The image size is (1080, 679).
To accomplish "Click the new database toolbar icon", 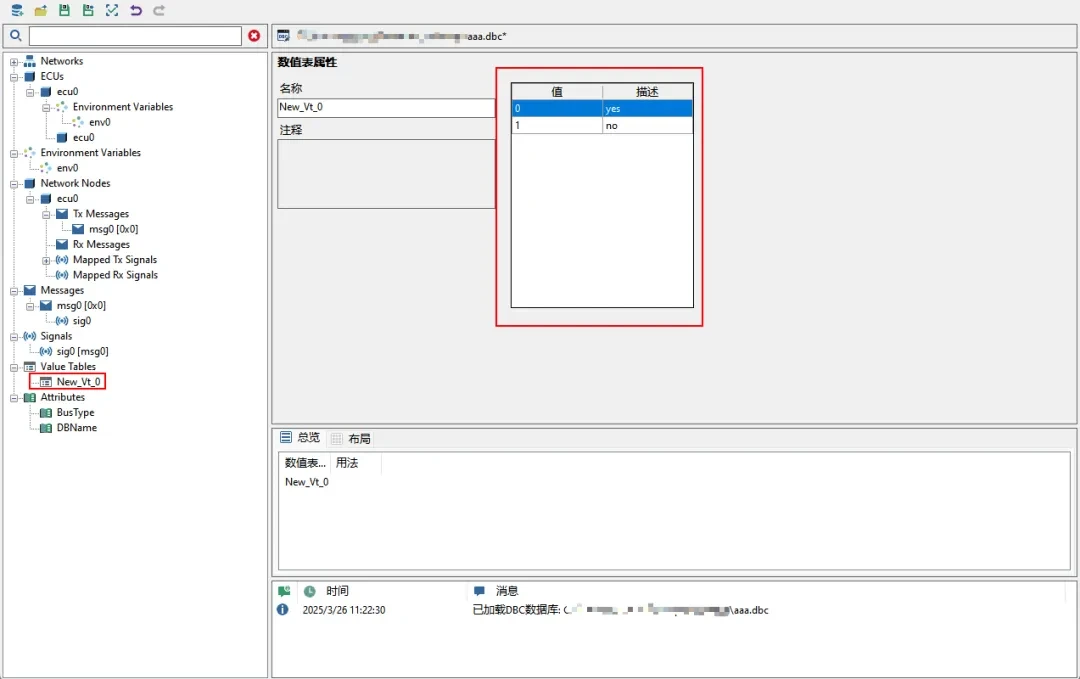I will [17, 10].
